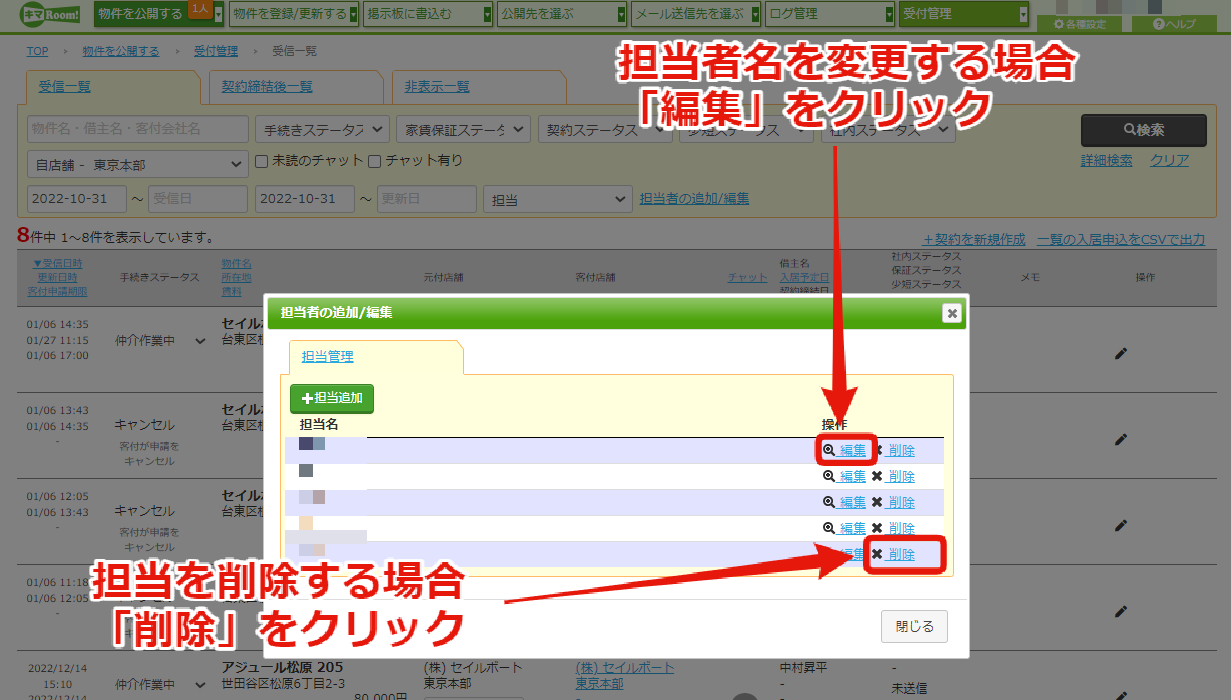Toggle the 未読のチャット checkbox

click(x=261, y=160)
